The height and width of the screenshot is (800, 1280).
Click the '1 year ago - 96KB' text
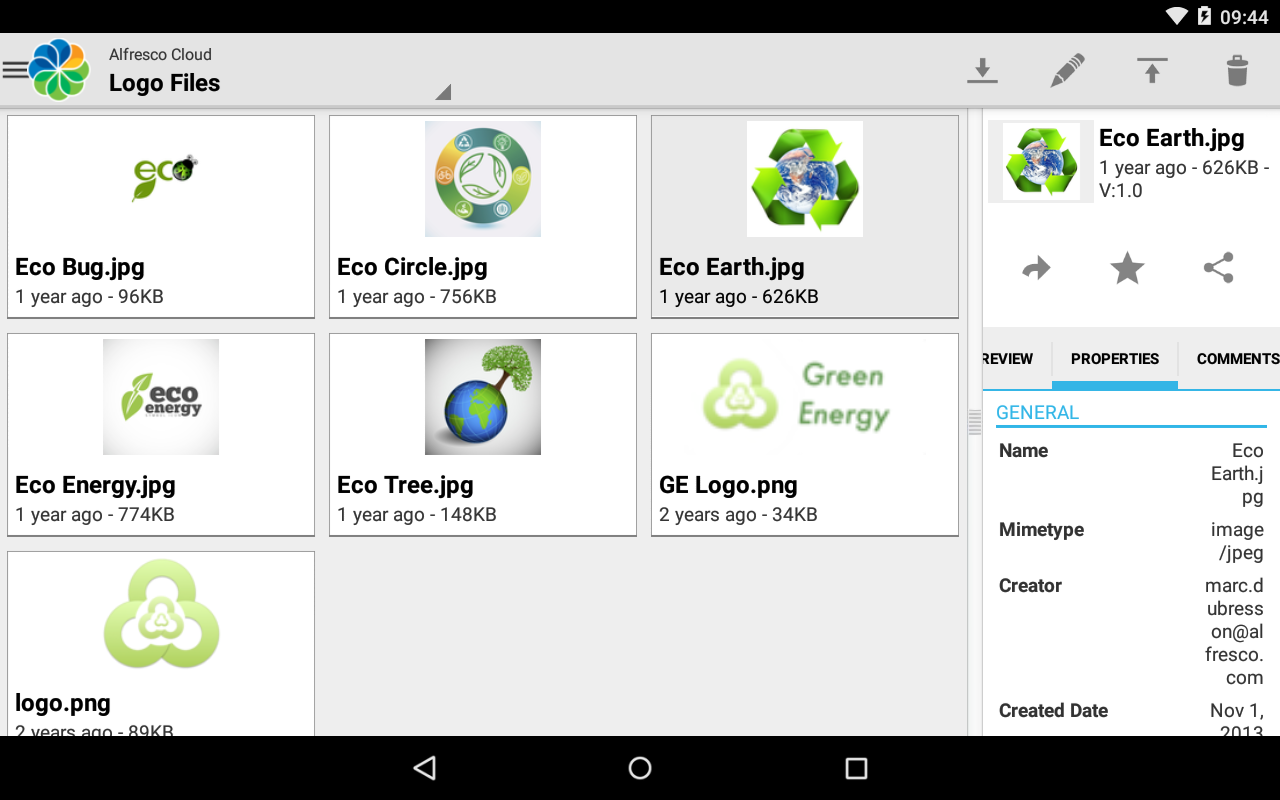pos(89,297)
